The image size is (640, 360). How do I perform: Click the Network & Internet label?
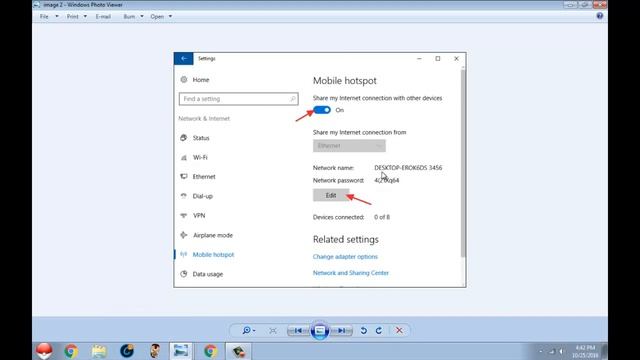tap(204, 118)
